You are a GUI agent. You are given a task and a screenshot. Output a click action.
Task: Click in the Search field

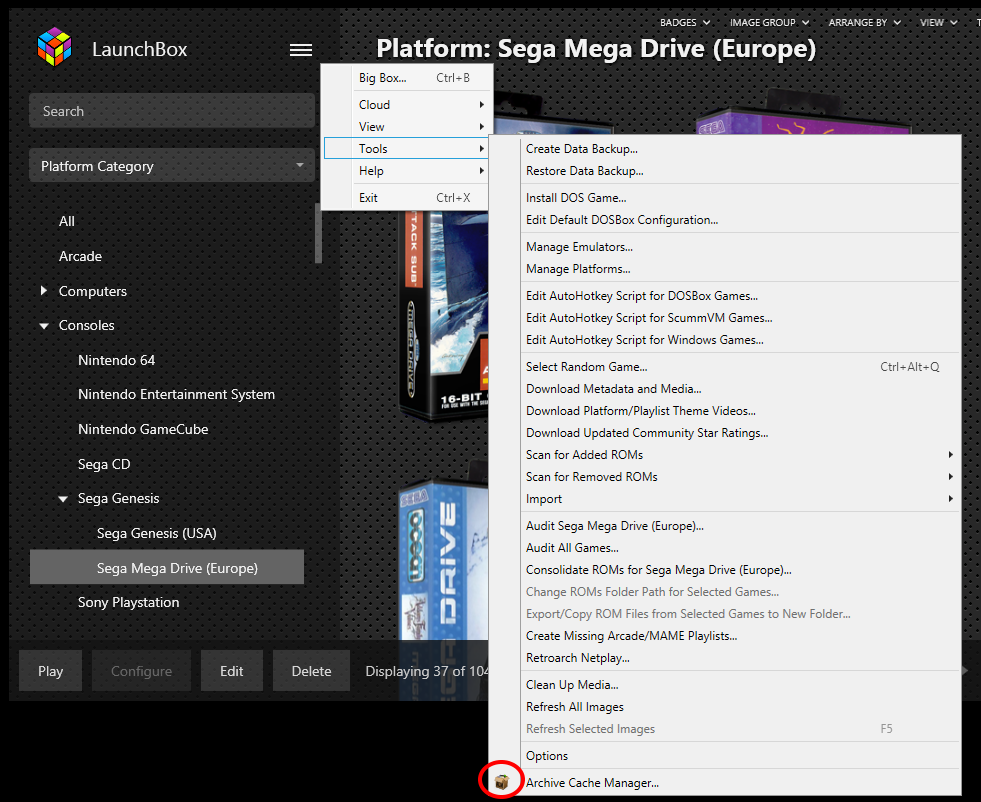(172, 111)
